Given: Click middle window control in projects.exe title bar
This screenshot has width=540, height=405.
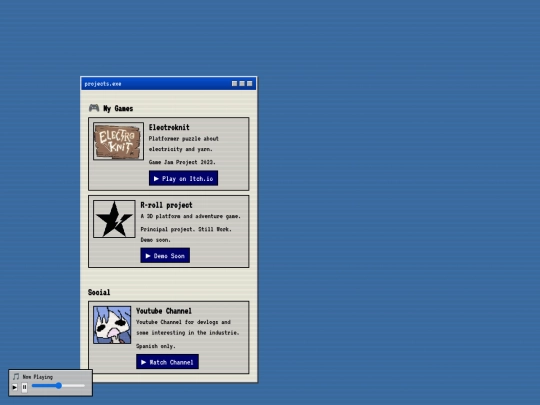Looking at the screenshot, I should [x=242, y=83].
